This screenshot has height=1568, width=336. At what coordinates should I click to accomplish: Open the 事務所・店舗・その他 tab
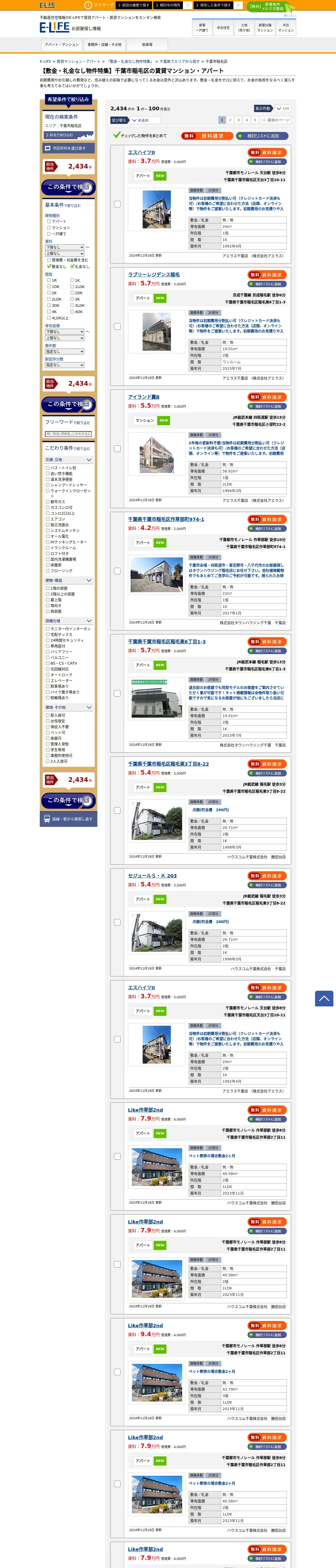pyautogui.click(x=104, y=44)
